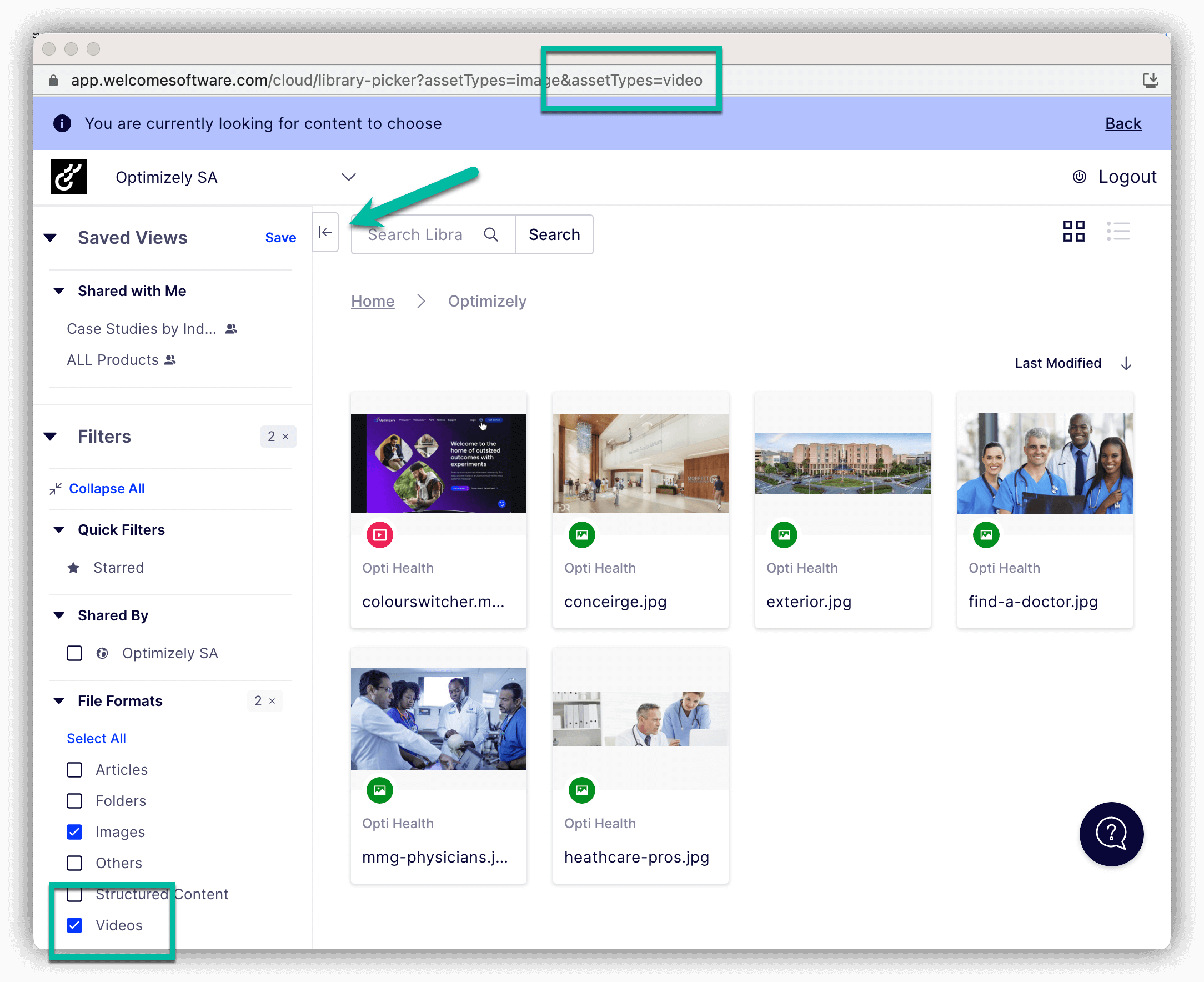Click the Logout power icon
This screenshot has width=1204, height=982.
point(1079,177)
